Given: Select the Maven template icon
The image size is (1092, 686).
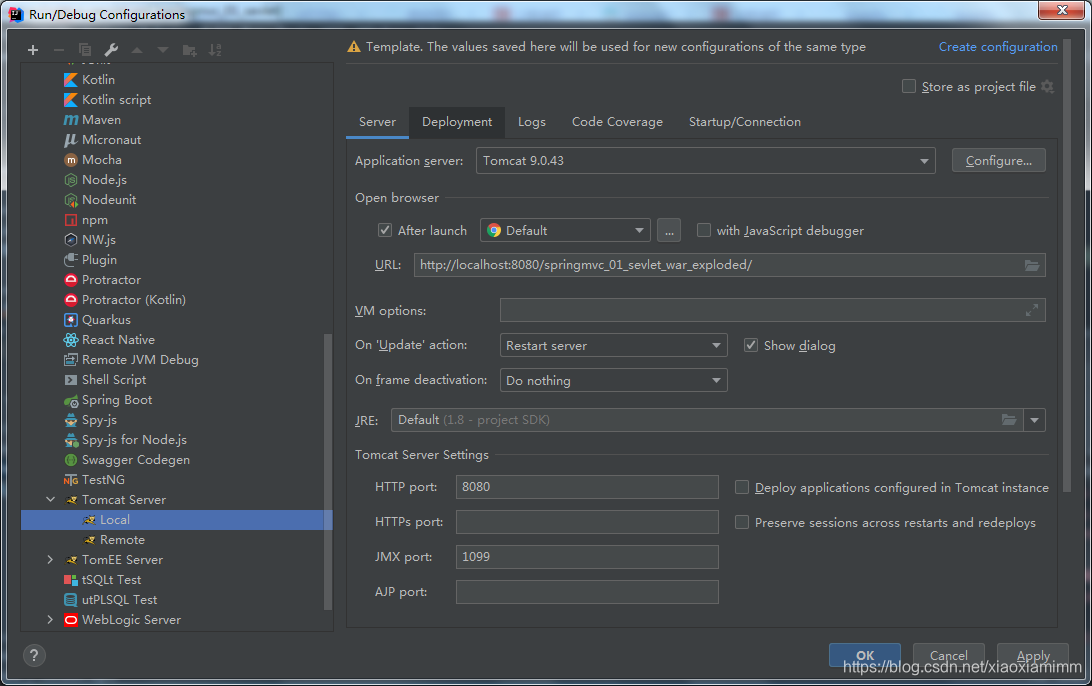Looking at the screenshot, I should click(70, 120).
